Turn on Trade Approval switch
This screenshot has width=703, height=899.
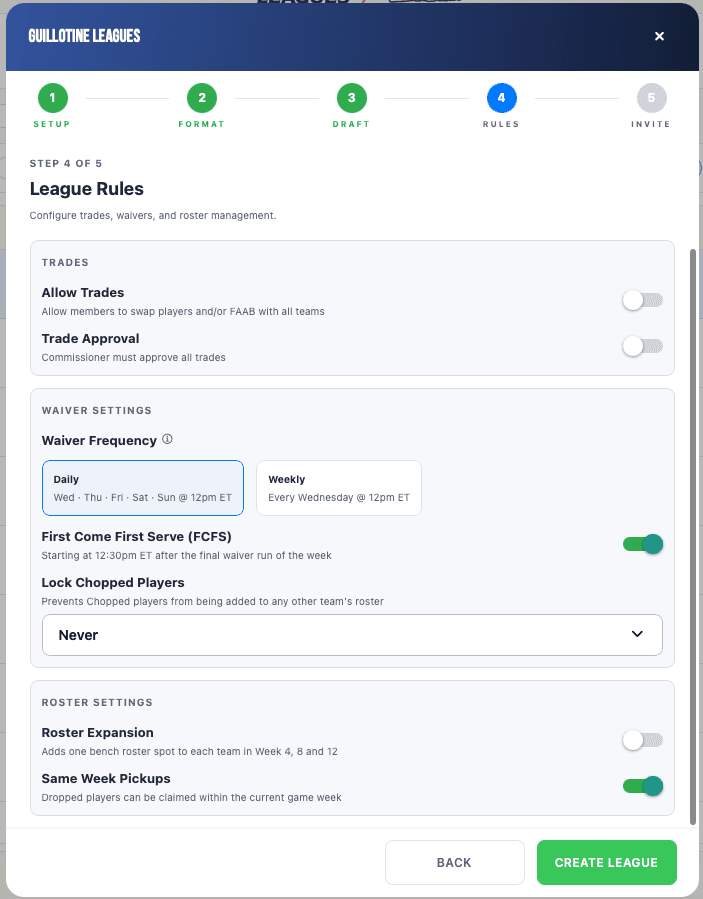coord(643,346)
